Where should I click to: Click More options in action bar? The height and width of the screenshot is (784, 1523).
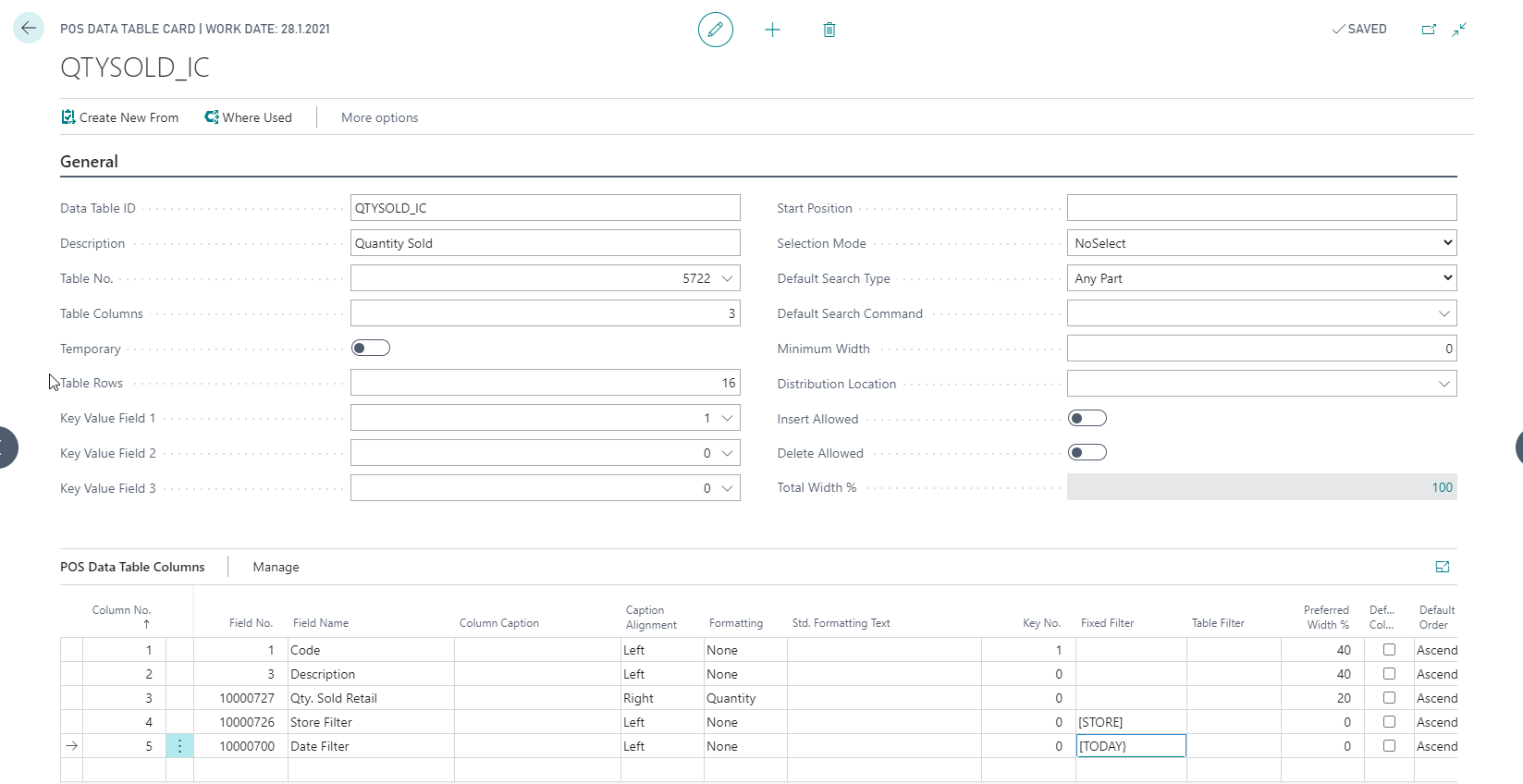[379, 117]
